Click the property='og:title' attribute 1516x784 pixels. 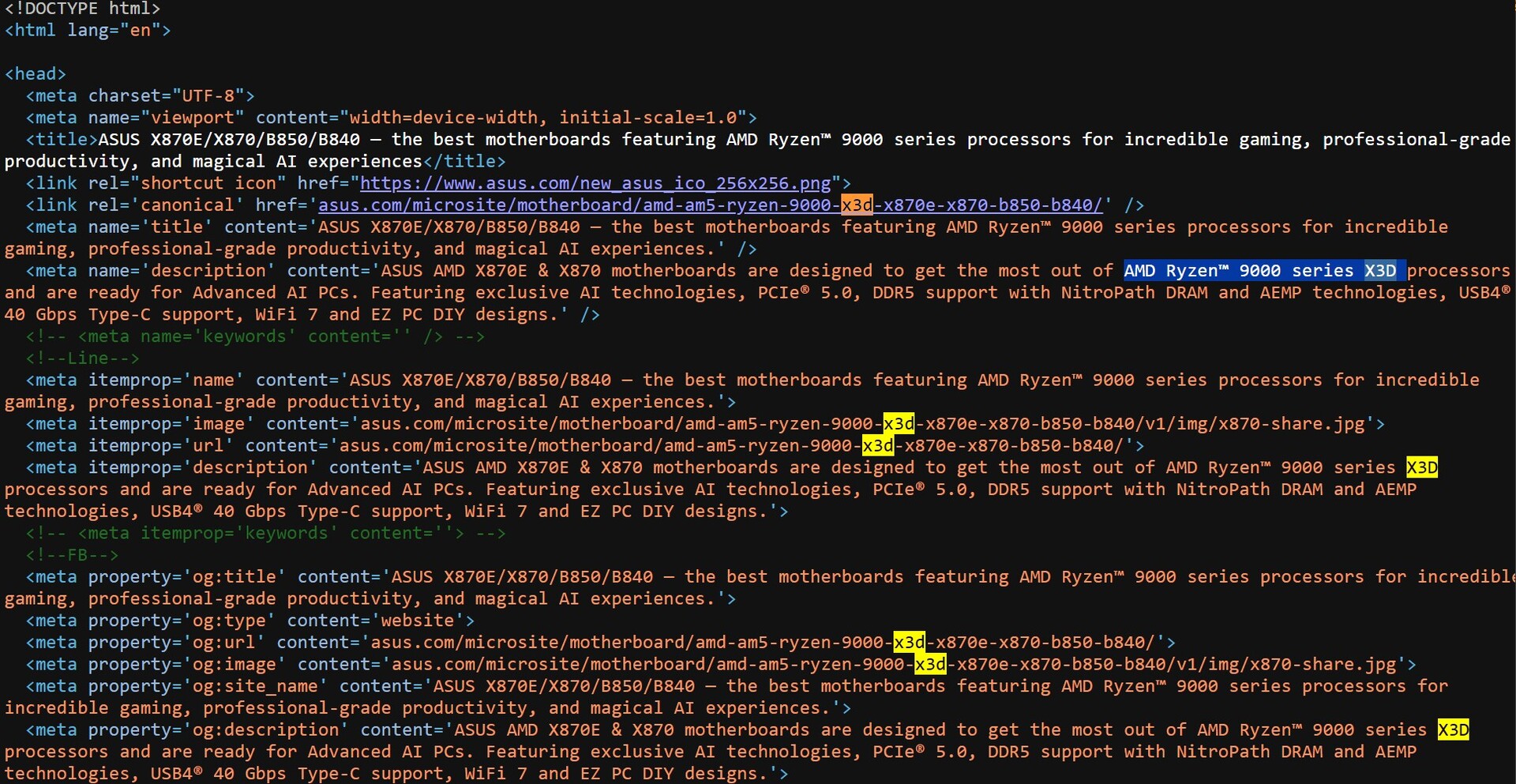tap(187, 577)
